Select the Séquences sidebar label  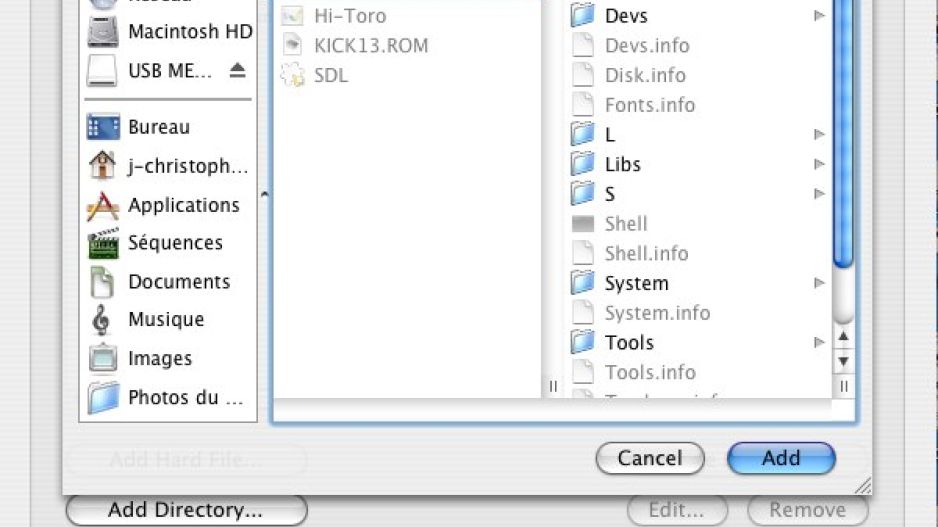click(175, 242)
